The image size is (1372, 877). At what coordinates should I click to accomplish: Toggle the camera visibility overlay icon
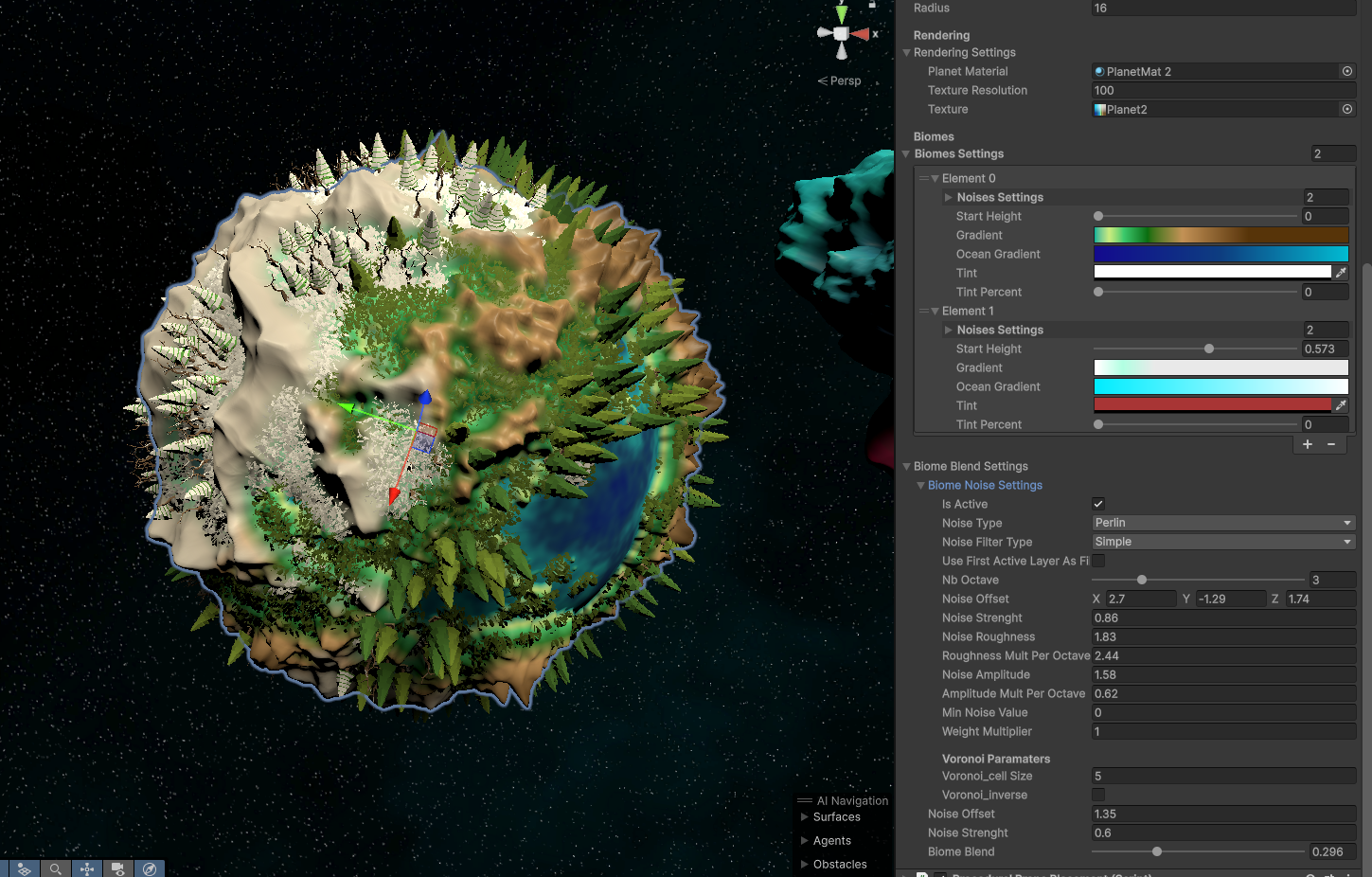[x=118, y=868]
